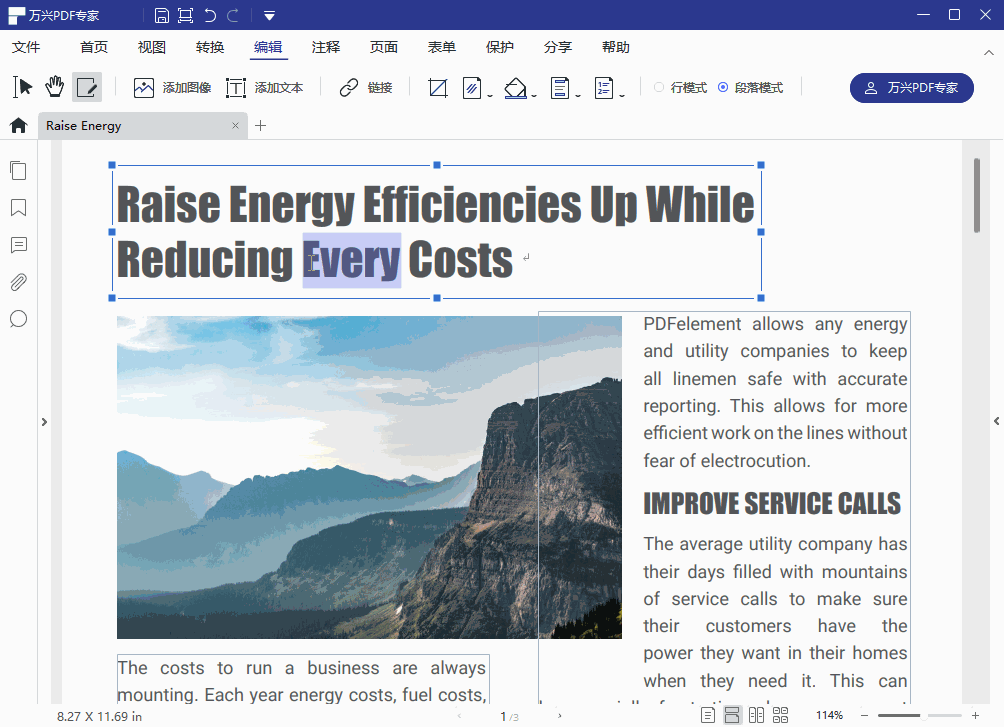Open the quick access toolbar customize dropdown

(269, 15)
